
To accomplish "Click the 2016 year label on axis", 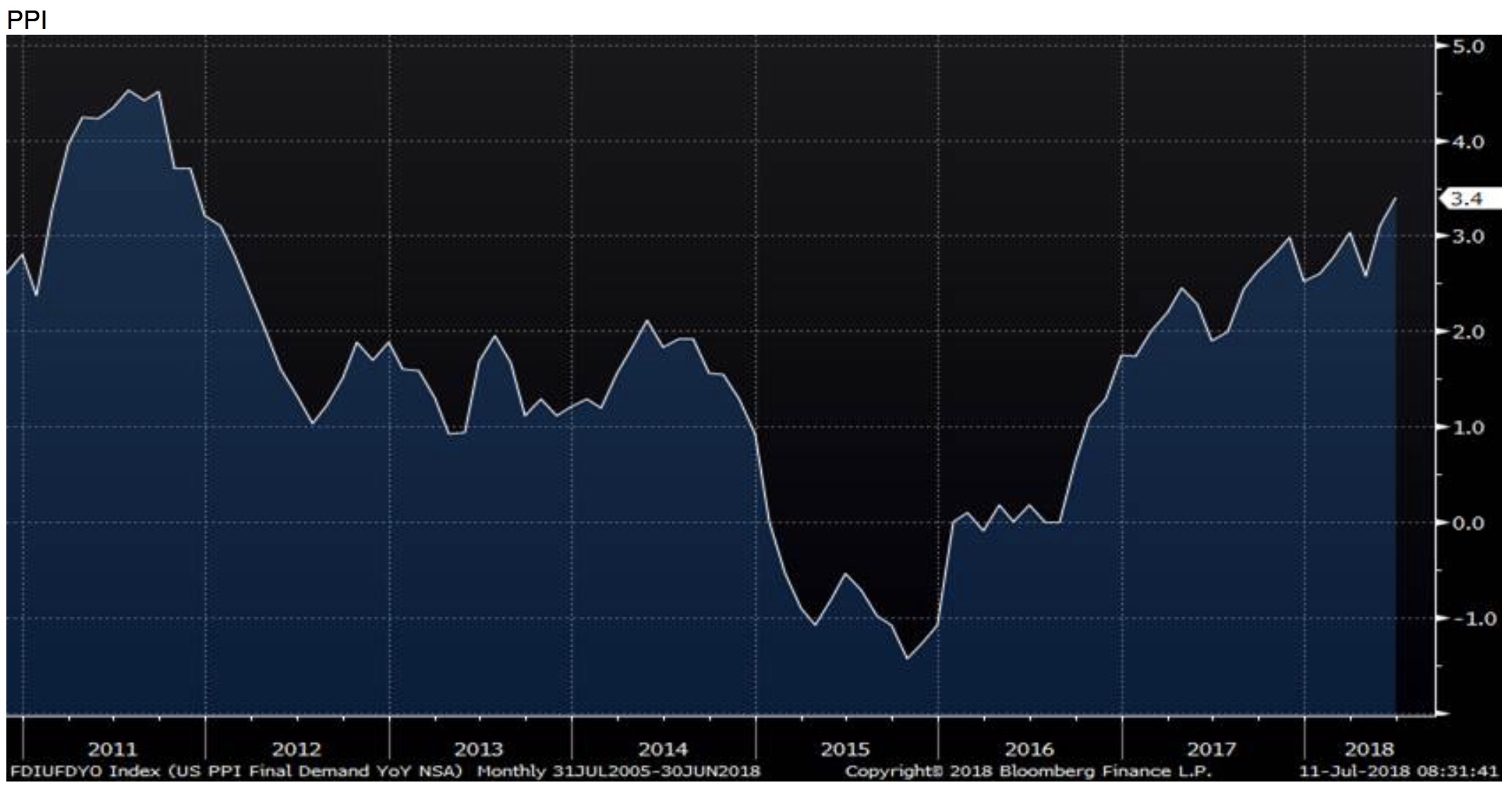I will coord(1029,748).
